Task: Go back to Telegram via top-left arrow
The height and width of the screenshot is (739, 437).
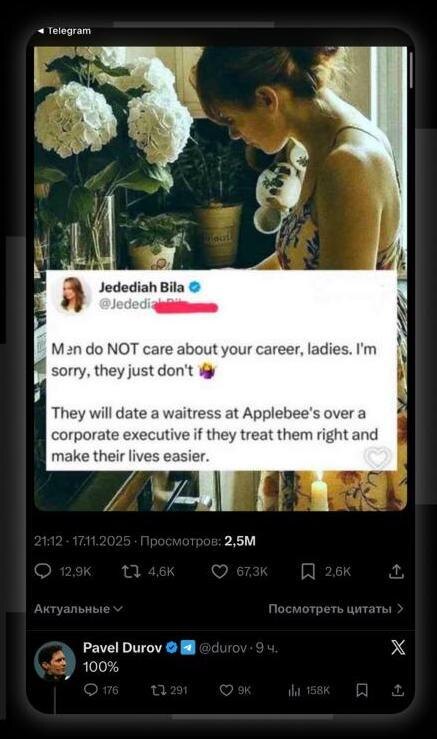Action: (x=64, y=31)
